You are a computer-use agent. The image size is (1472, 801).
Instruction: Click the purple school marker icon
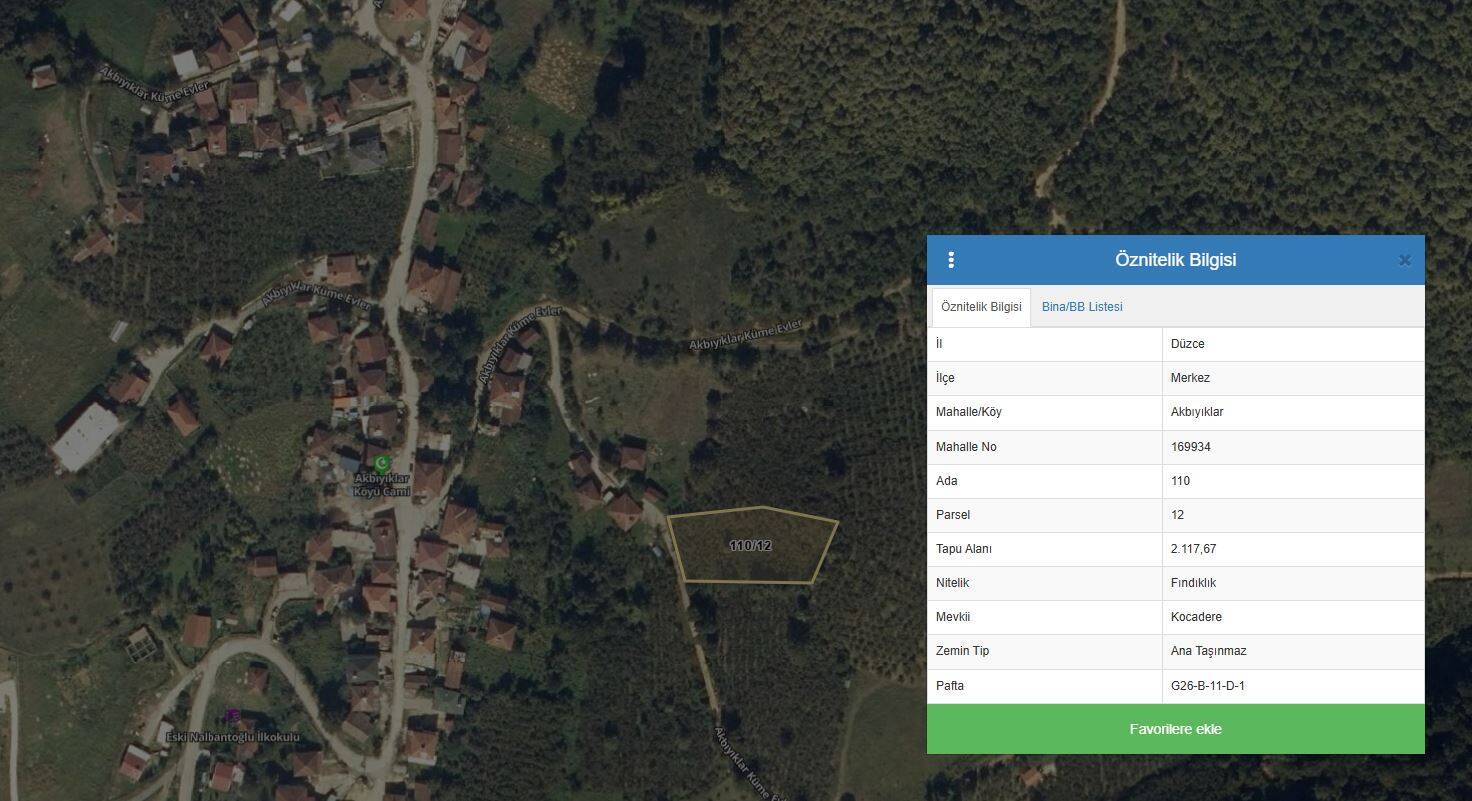pos(233,716)
